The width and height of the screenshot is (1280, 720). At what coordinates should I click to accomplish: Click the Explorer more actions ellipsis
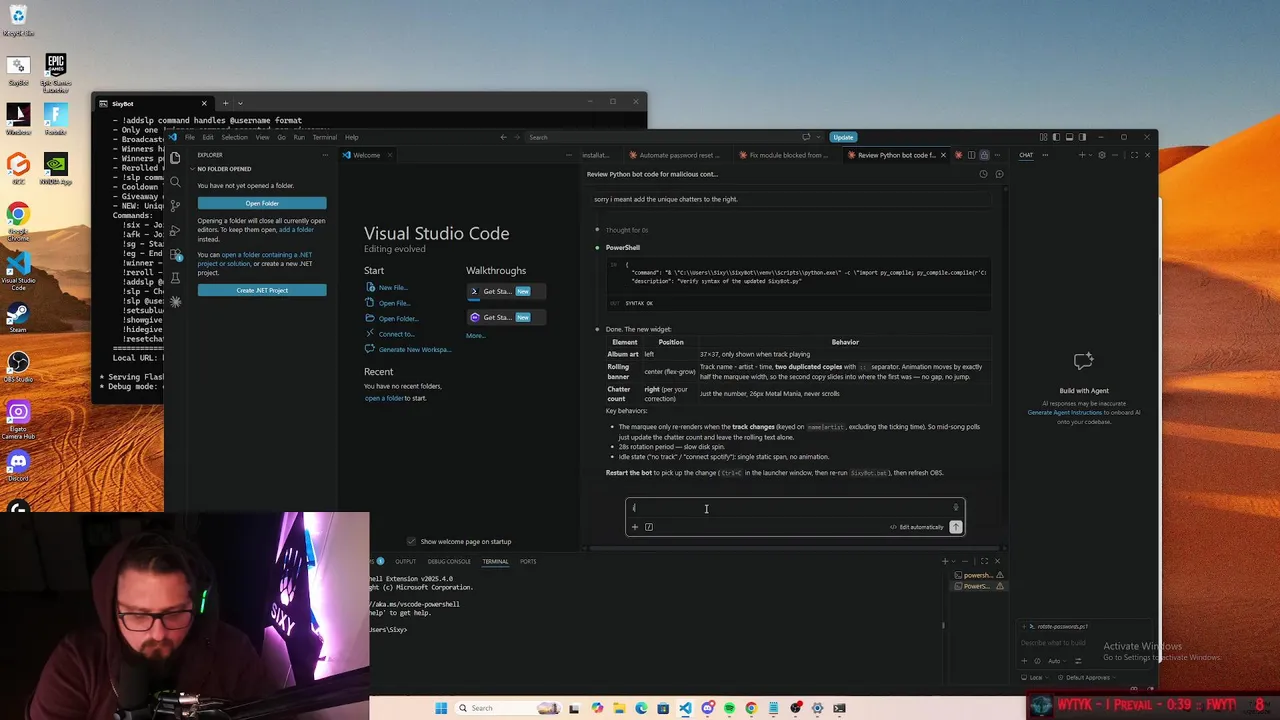[324, 155]
